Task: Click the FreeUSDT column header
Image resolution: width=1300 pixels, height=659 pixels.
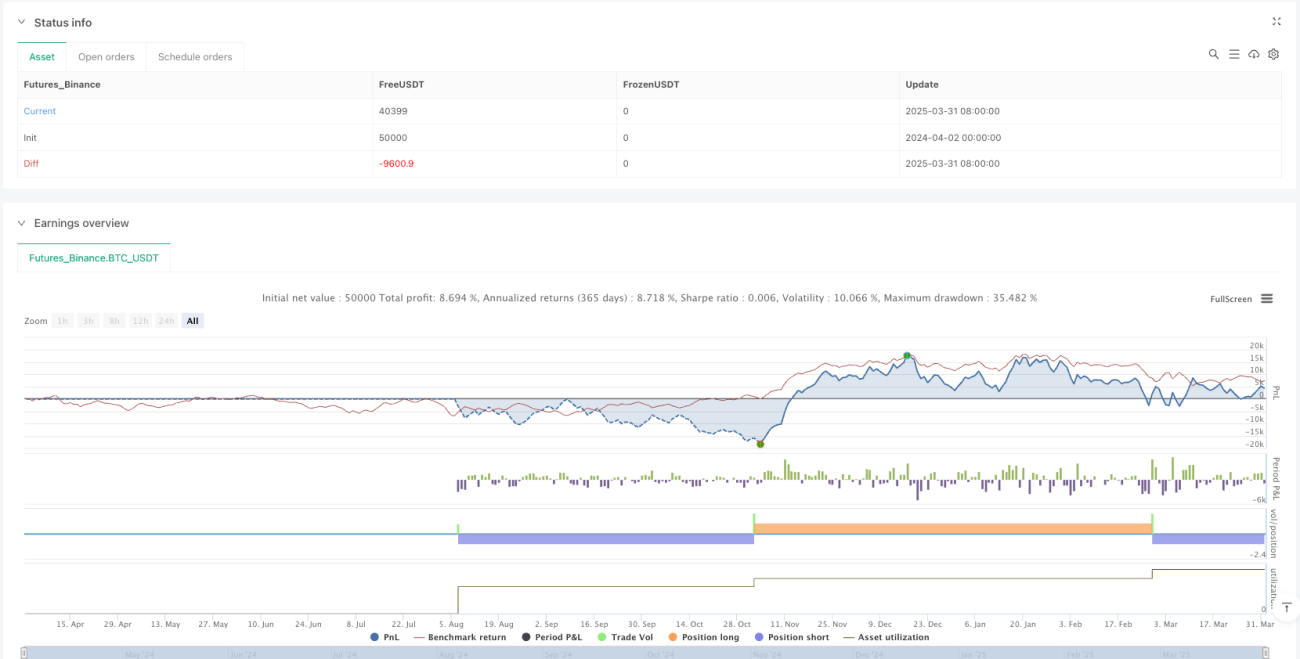Action: click(x=400, y=85)
